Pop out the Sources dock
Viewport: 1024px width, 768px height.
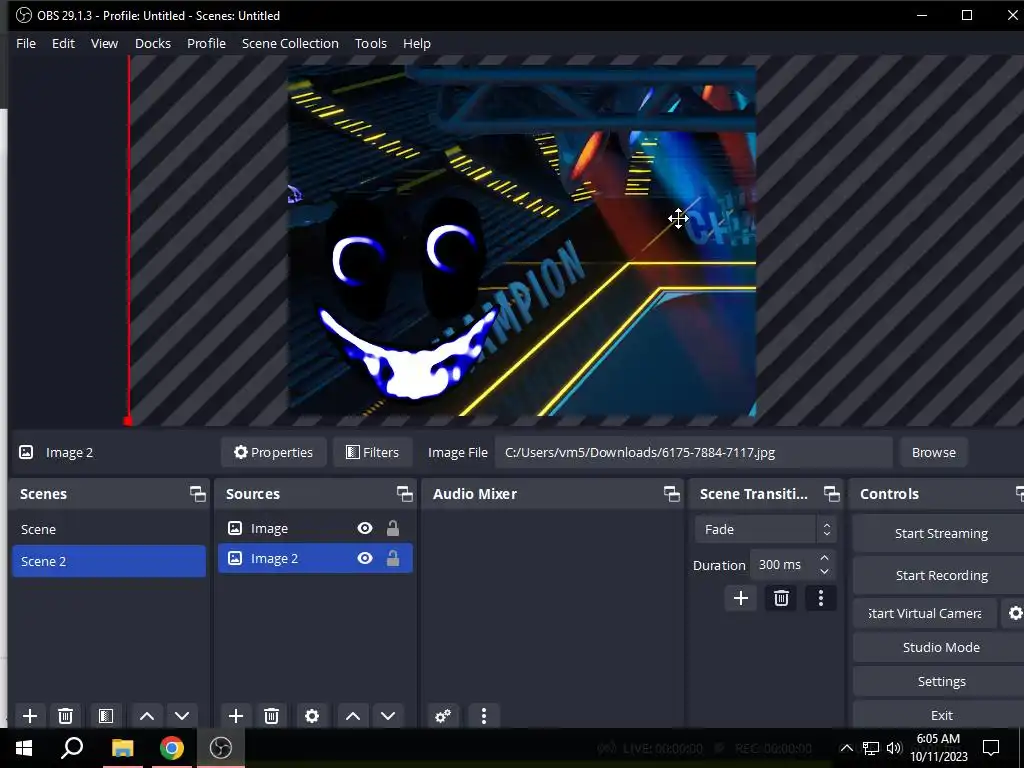click(404, 494)
